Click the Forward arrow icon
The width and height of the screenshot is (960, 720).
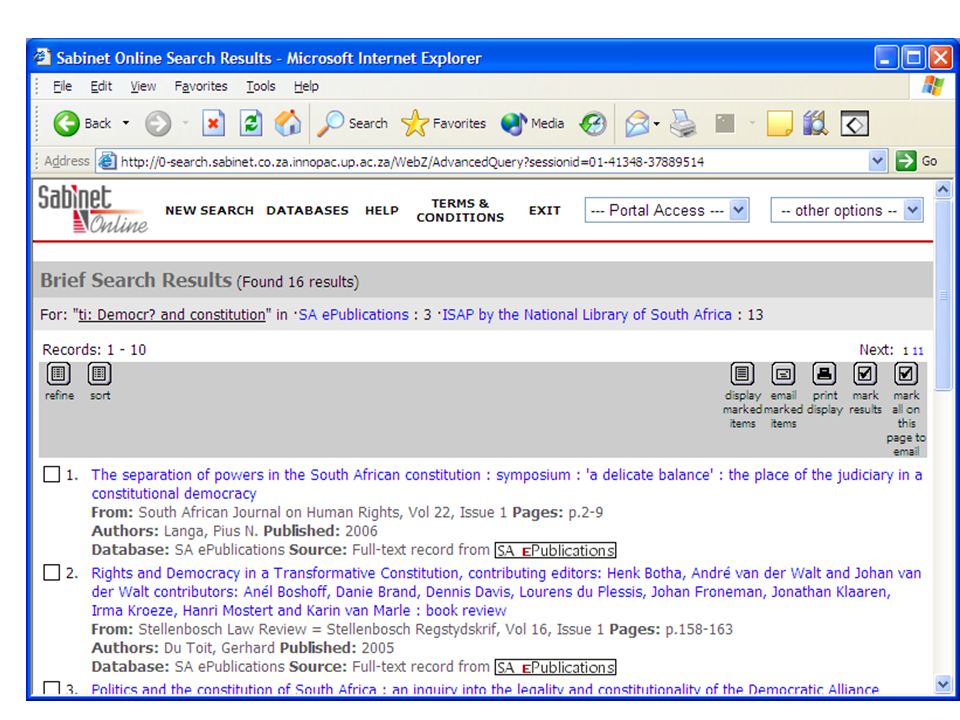[x=157, y=124]
